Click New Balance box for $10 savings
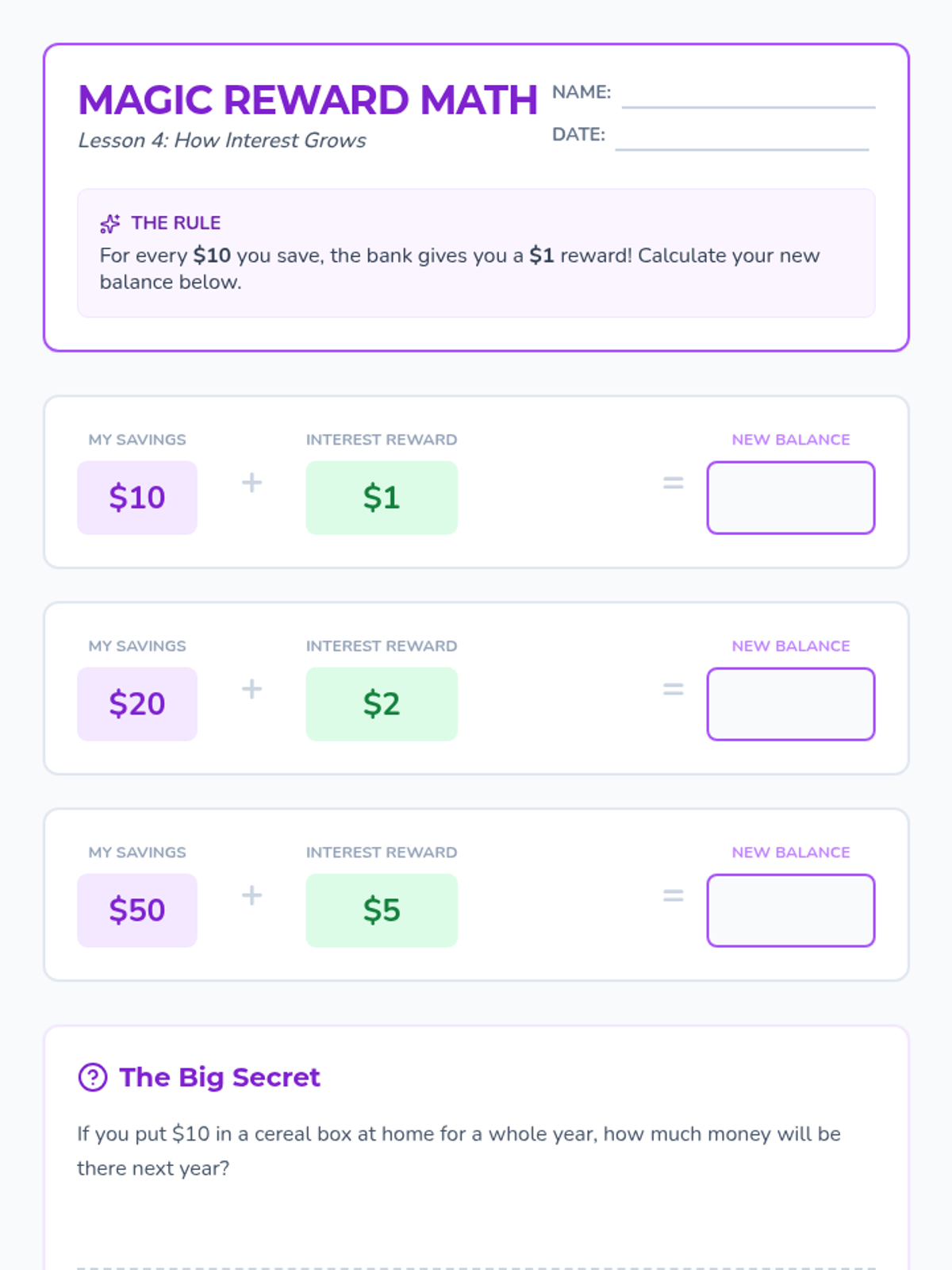The height and width of the screenshot is (1270, 952). [x=790, y=498]
